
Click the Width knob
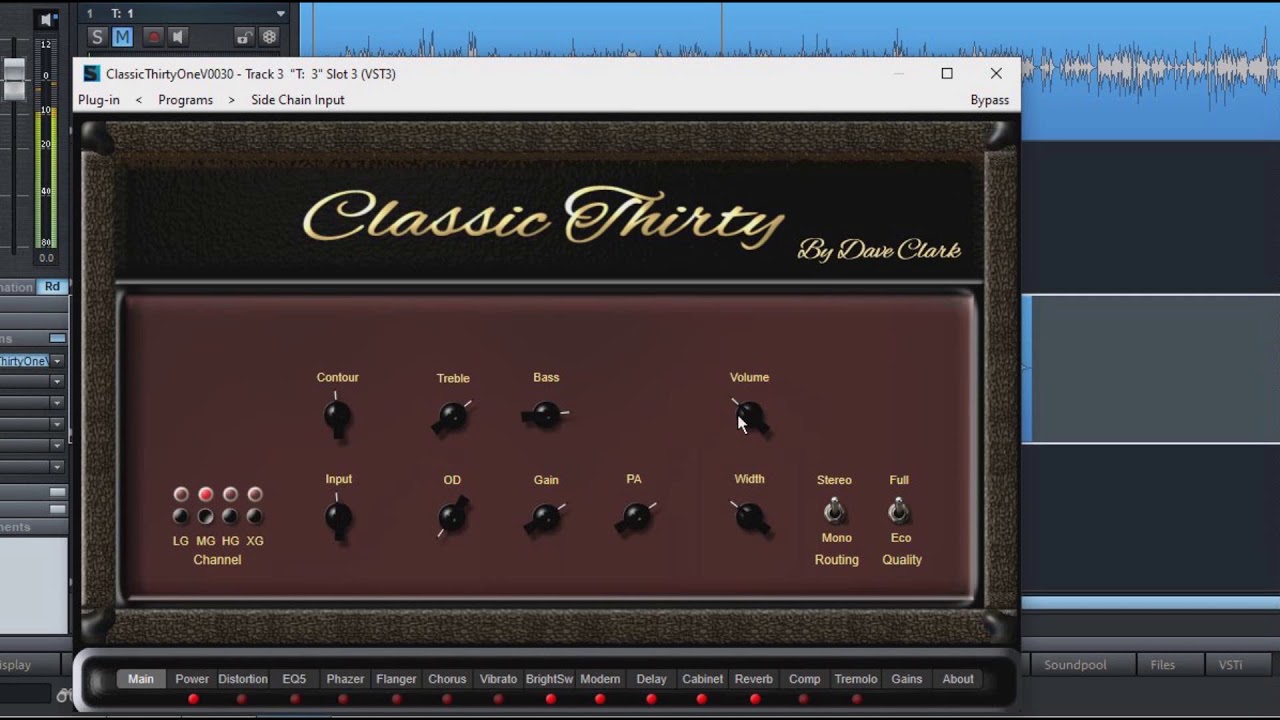point(750,517)
